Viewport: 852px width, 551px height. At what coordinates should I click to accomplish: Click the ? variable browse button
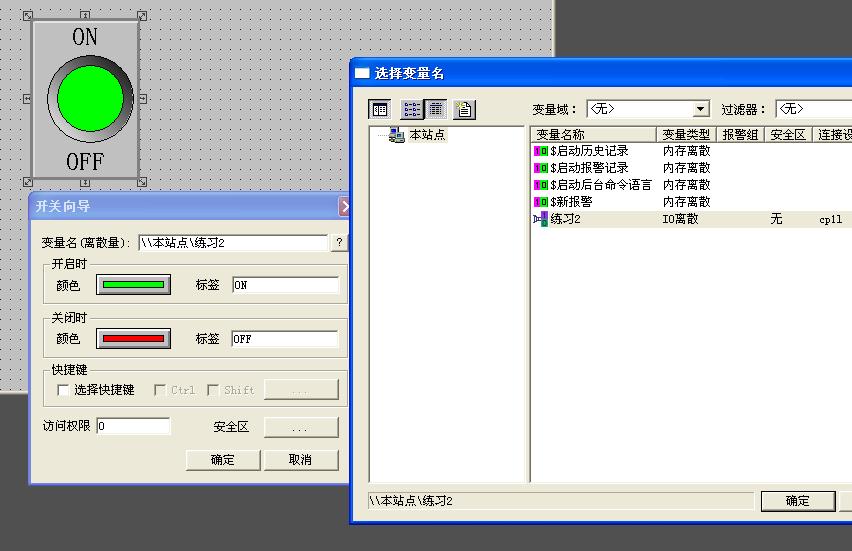coord(339,243)
